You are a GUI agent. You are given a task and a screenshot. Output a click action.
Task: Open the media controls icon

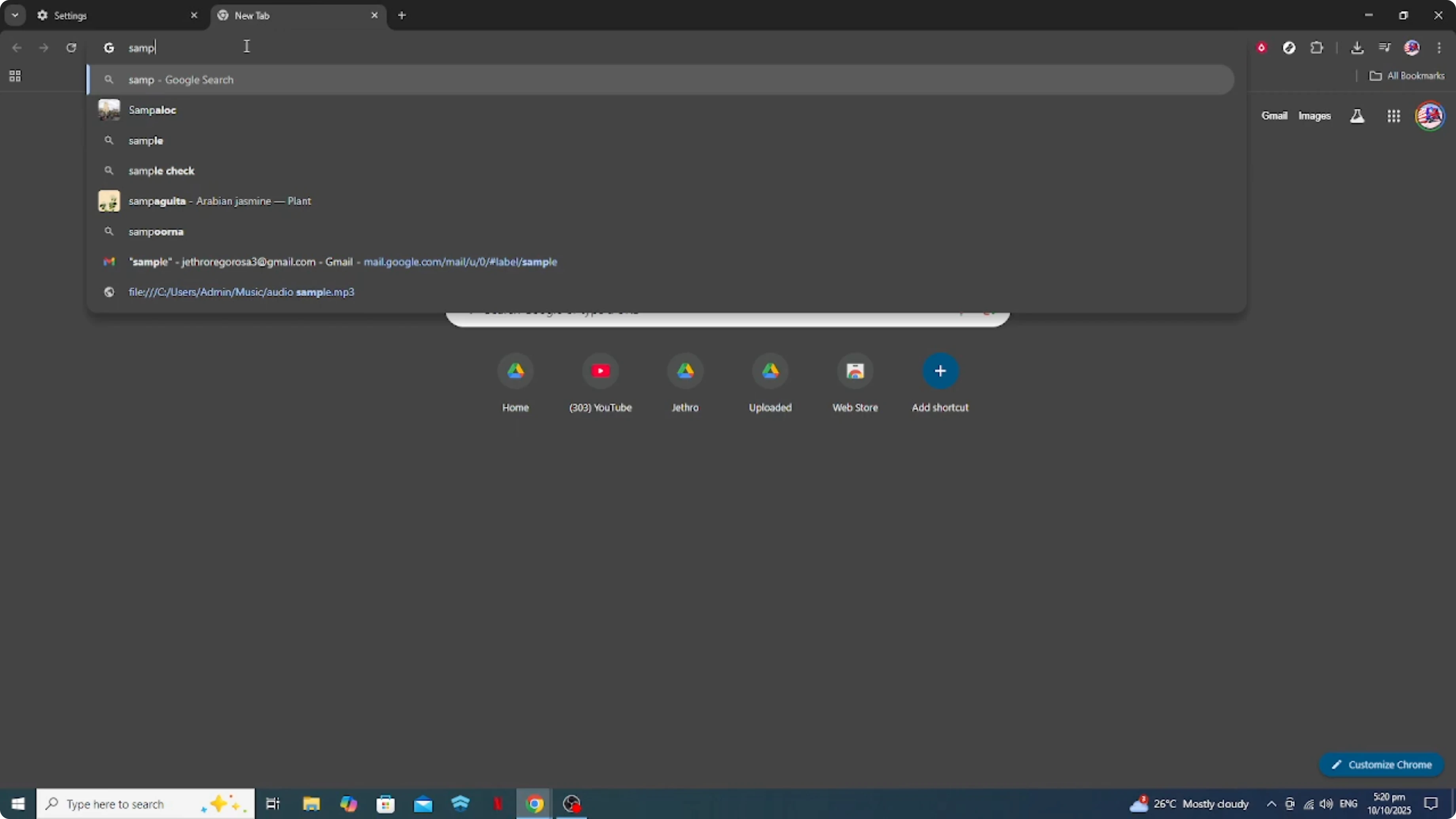click(x=1384, y=47)
